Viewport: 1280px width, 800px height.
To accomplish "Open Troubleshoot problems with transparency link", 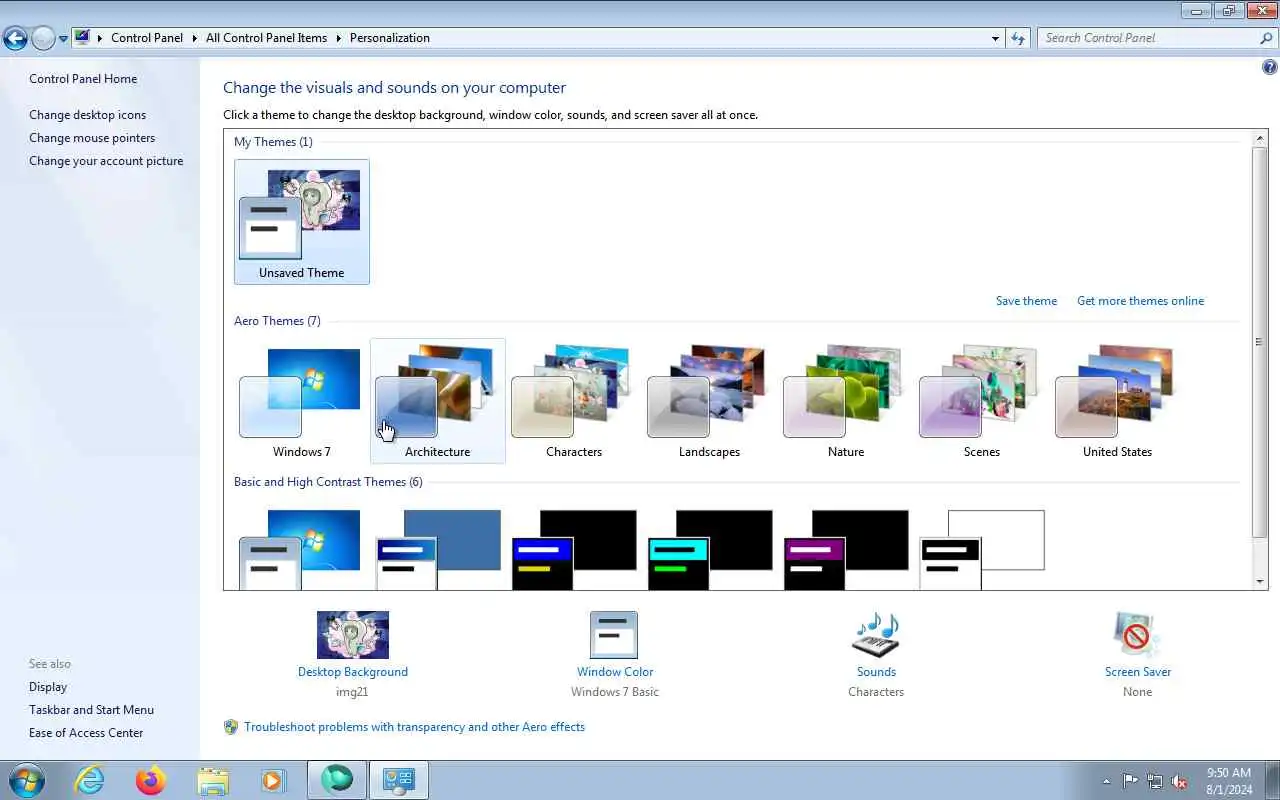I will pyautogui.click(x=414, y=727).
